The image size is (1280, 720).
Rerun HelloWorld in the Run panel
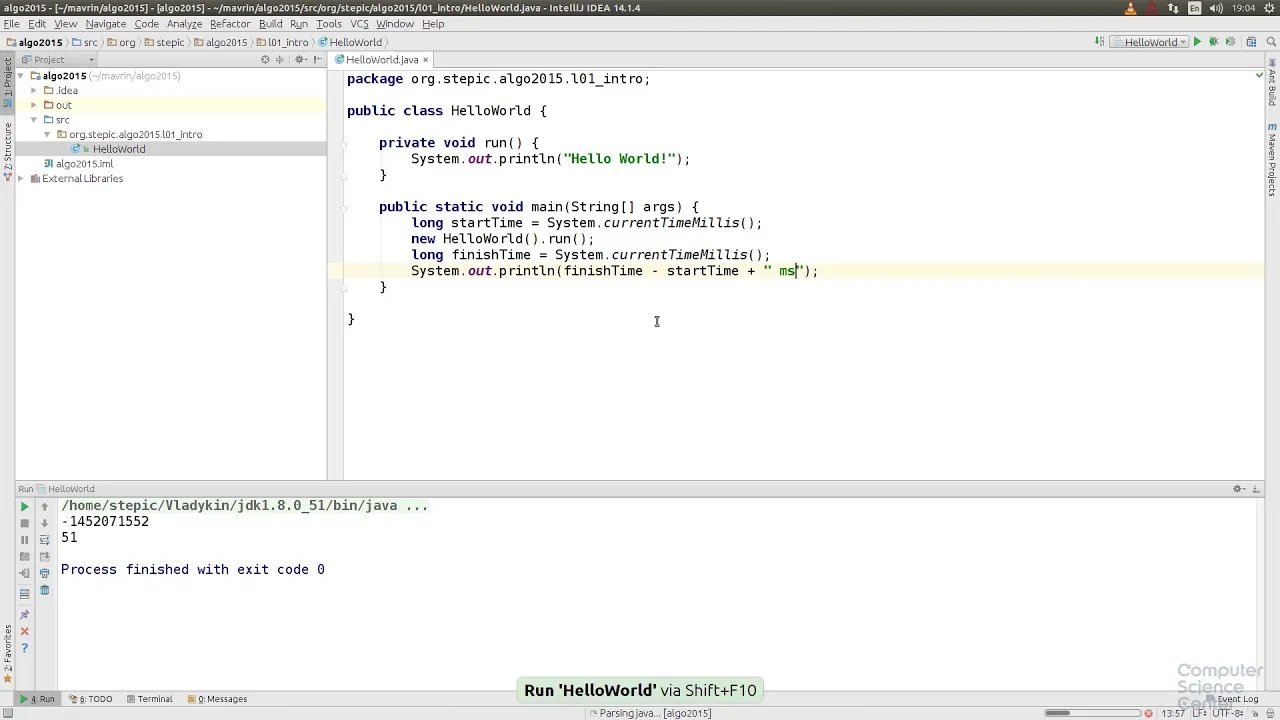click(x=25, y=507)
